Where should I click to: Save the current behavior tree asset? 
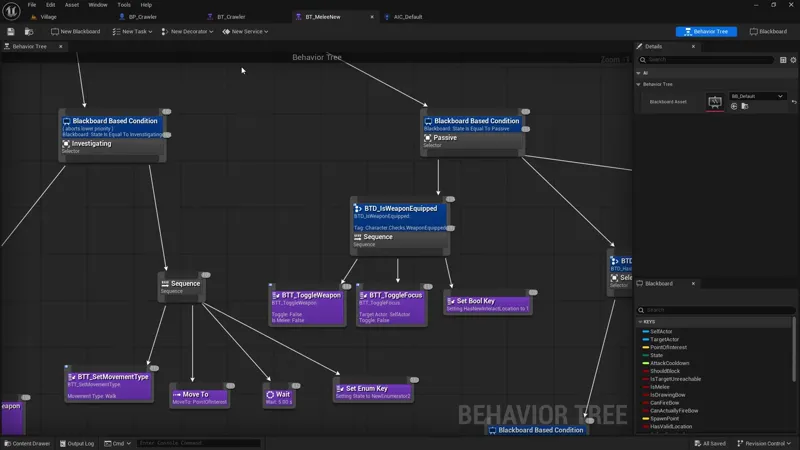(11, 32)
